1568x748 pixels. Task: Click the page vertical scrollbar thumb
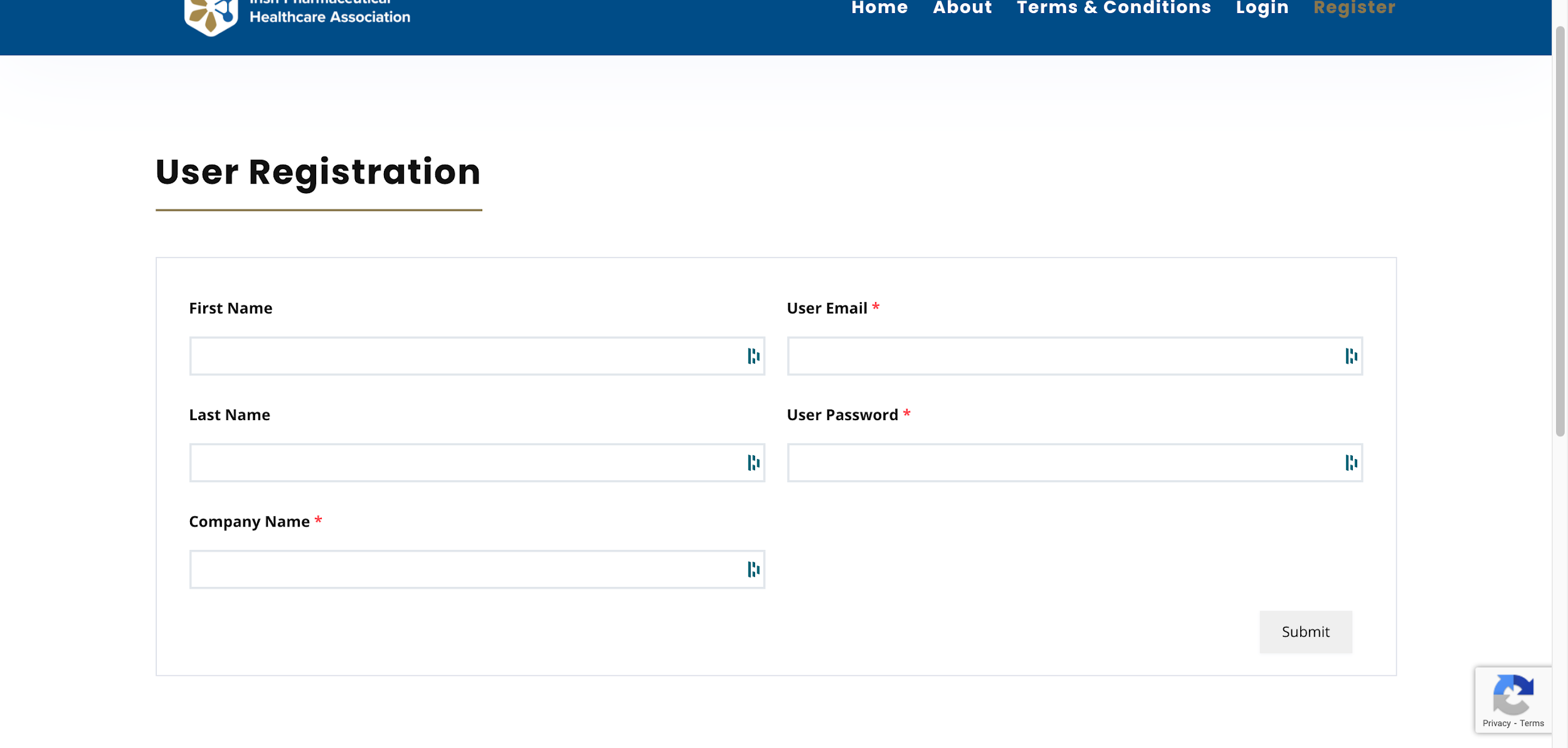coord(1560,232)
